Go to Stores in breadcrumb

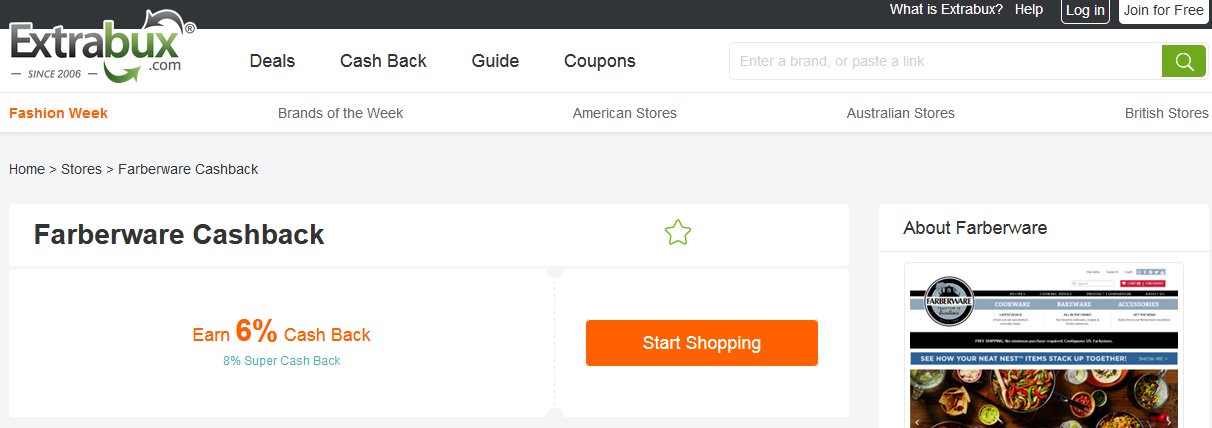coord(81,169)
